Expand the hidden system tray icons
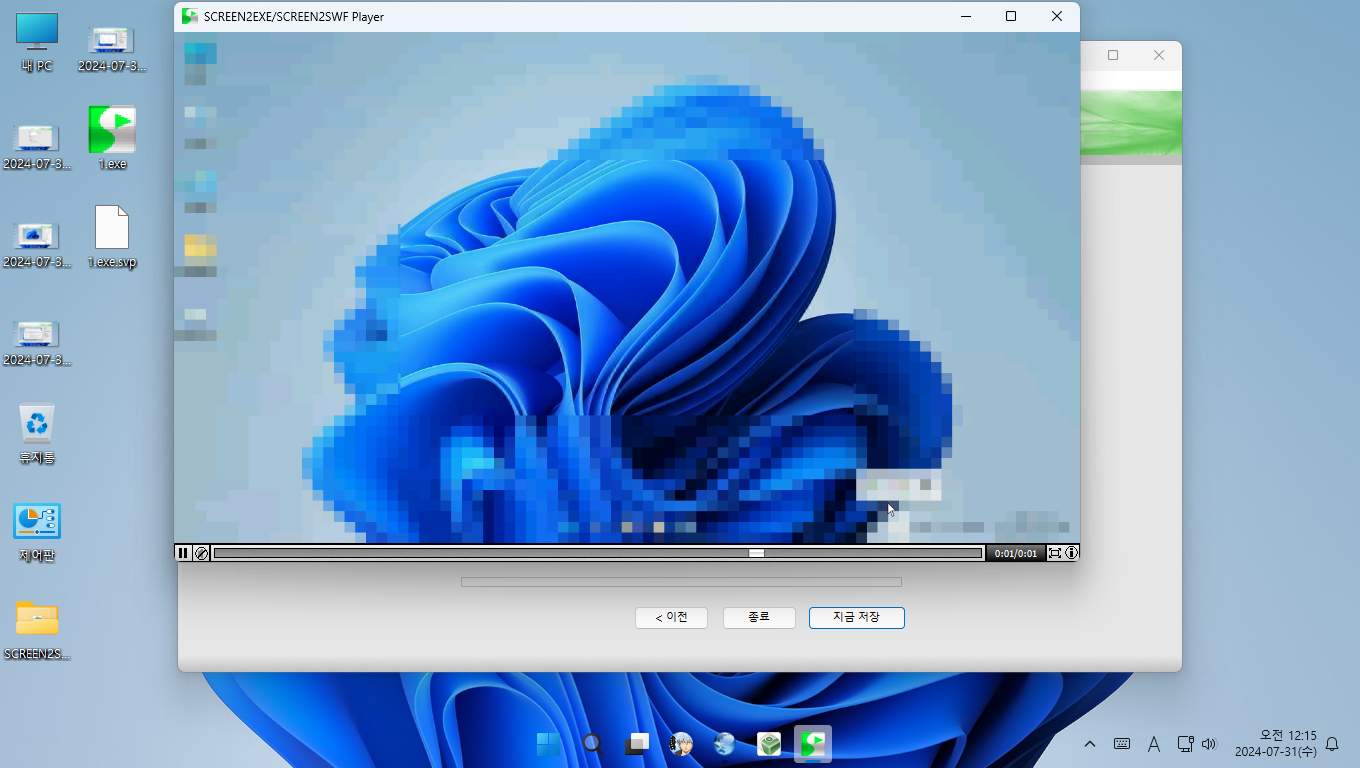This screenshot has height=768, width=1360. click(1090, 744)
